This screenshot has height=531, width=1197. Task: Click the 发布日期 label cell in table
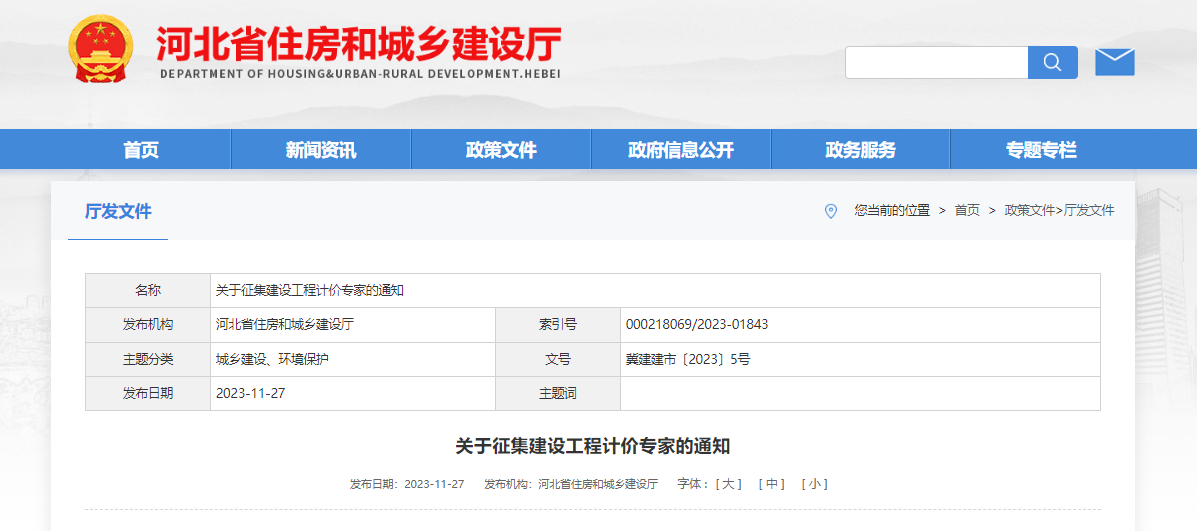pyautogui.click(x=148, y=394)
